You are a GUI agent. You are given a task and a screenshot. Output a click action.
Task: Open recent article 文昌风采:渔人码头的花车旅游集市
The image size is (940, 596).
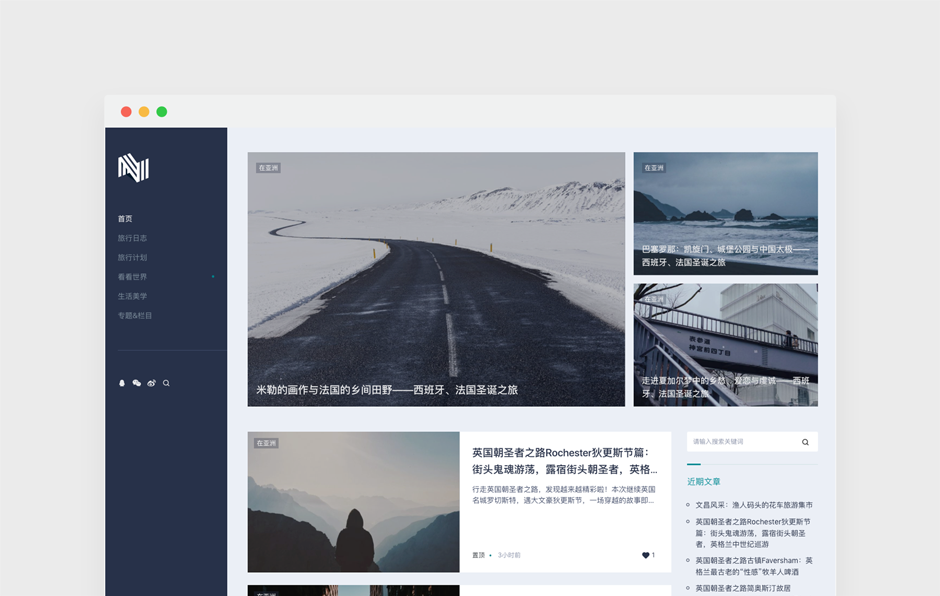(754, 505)
